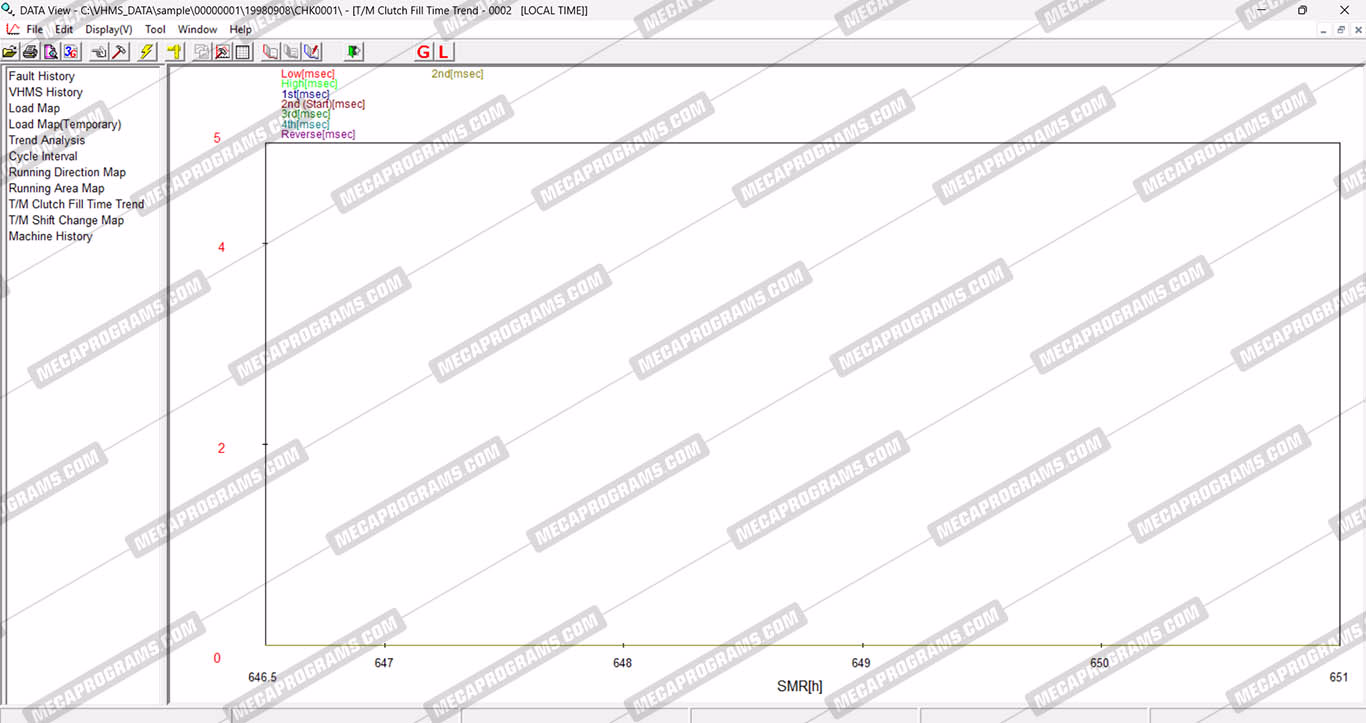The height and width of the screenshot is (723, 1366).
Task: Click the printer icon in toolbar
Action: [x=30, y=52]
